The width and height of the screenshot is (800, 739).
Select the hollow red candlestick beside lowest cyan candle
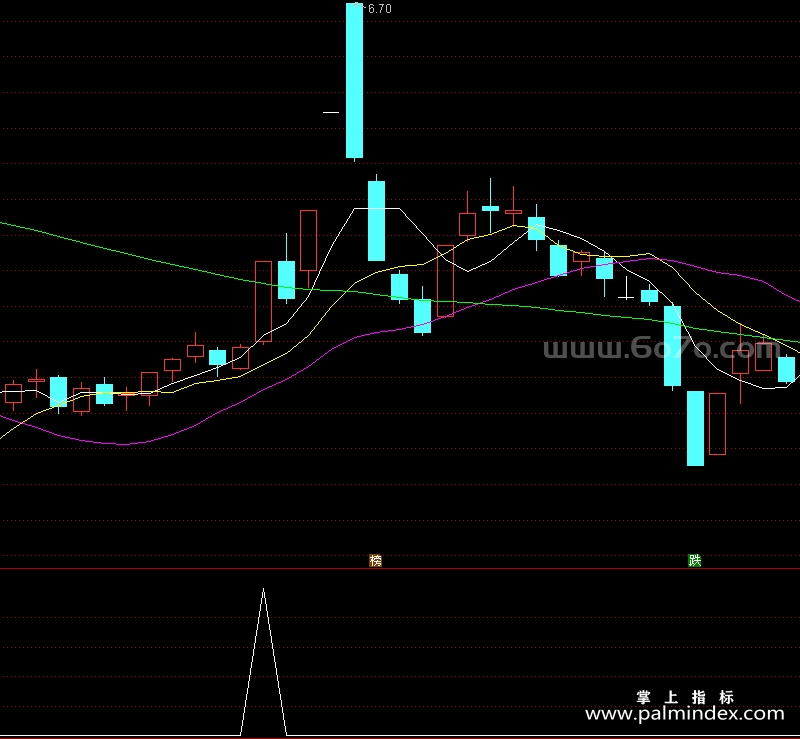coord(717,424)
